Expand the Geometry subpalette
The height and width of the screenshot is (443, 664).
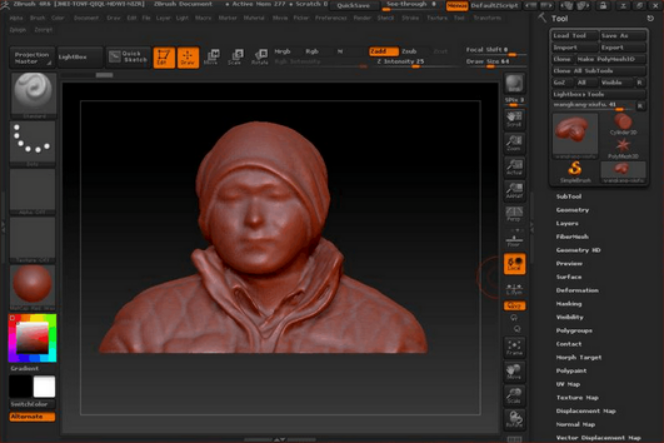[573, 210]
